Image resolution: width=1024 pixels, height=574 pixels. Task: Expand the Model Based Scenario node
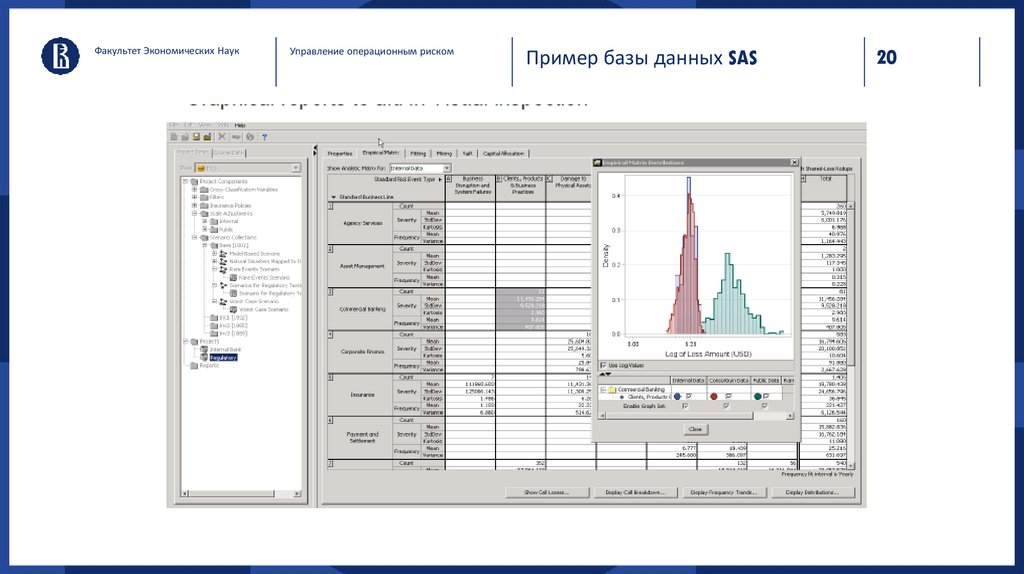pyautogui.click(x=214, y=253)
